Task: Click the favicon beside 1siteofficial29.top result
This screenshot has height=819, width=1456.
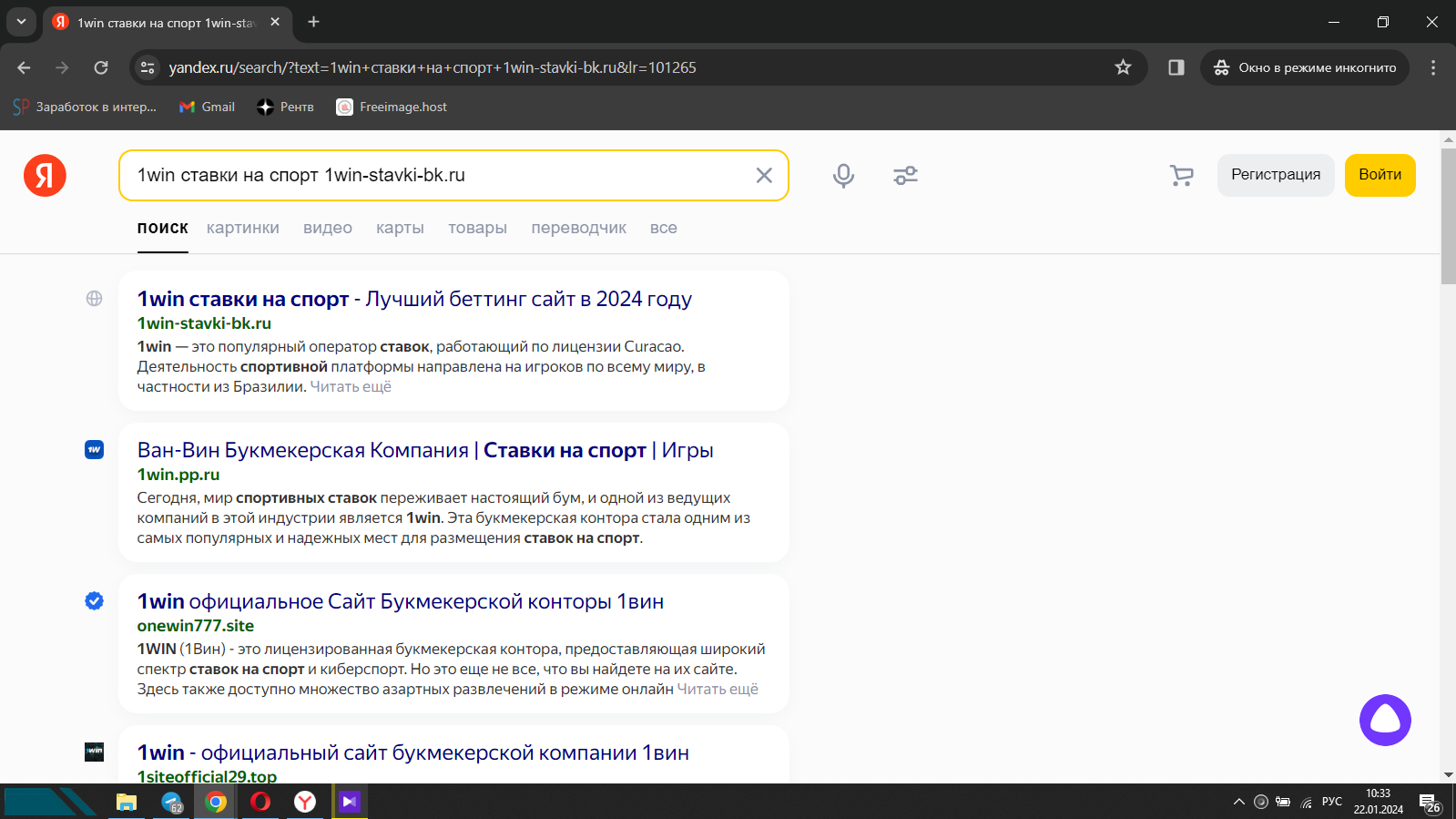Action: click(94, 752)
